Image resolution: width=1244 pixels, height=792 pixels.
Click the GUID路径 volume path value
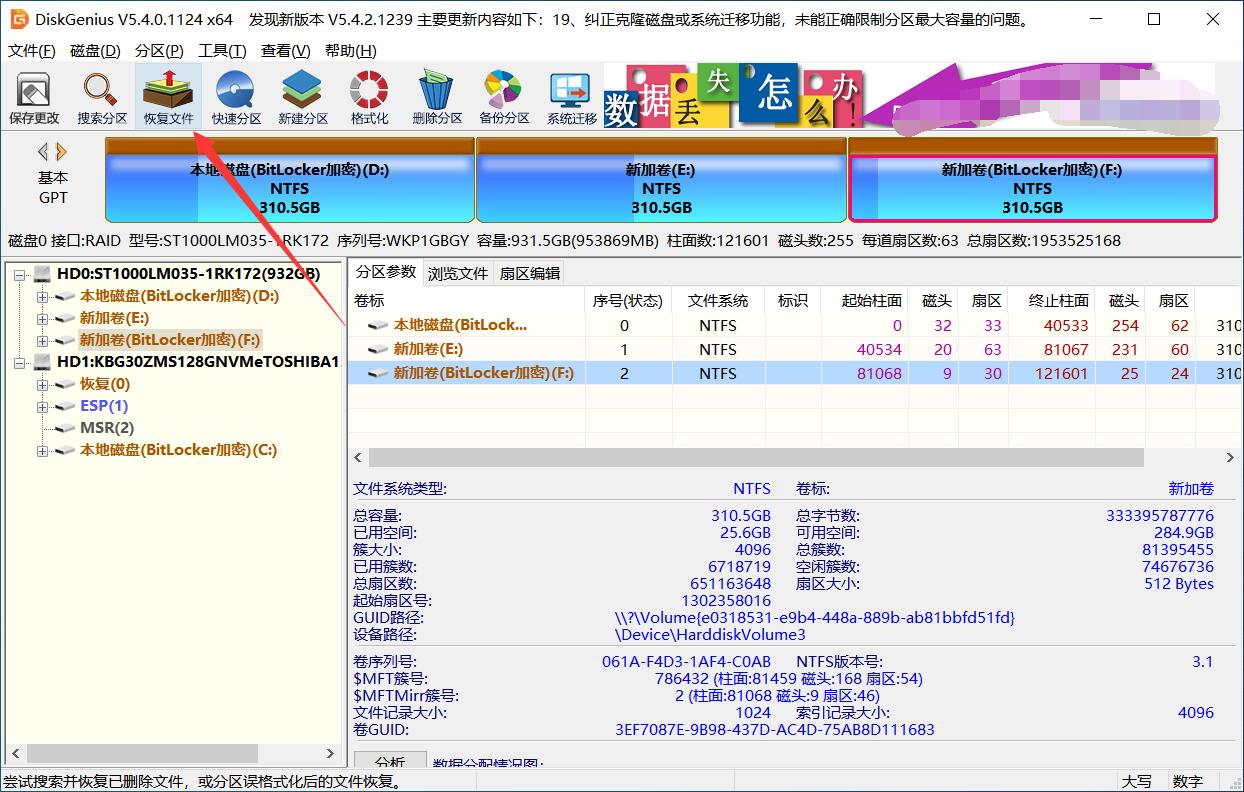[x=814, y=618]
